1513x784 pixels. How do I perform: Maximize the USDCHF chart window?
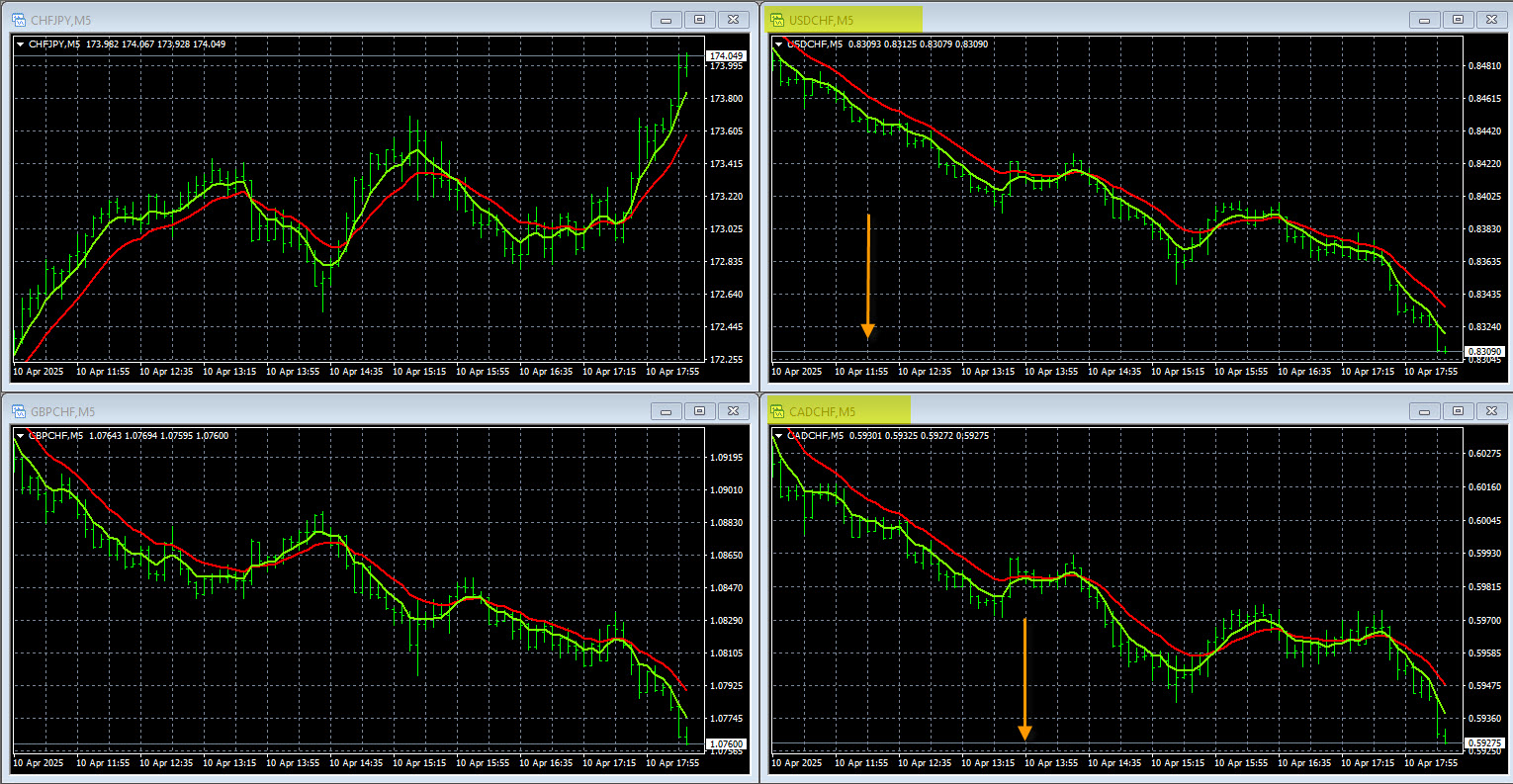(x=1458, y=20)
